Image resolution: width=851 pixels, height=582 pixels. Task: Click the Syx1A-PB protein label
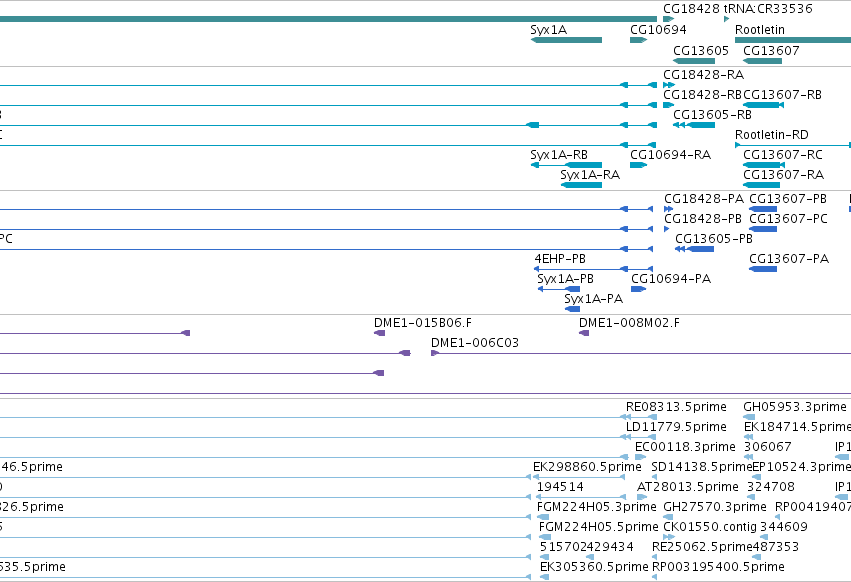(x=565, y=279)
